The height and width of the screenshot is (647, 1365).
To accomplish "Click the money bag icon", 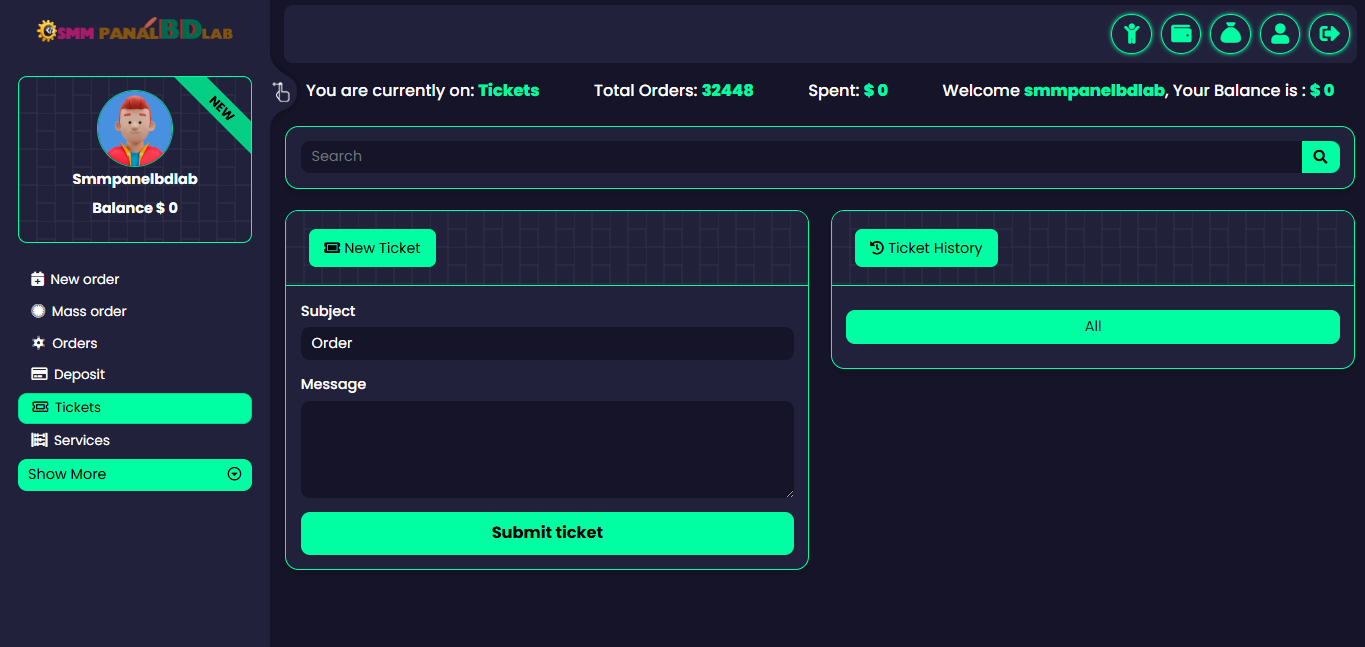I will click(x=1230, y=34).
